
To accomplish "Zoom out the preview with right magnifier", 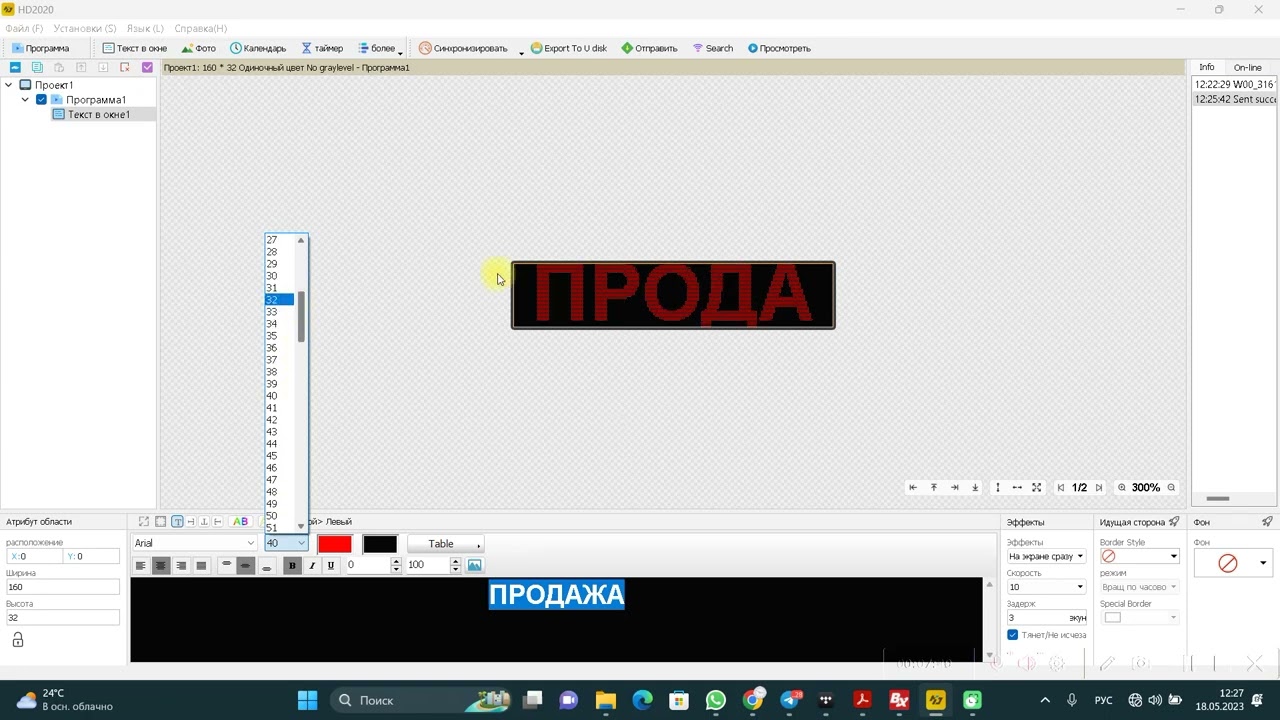I will click(x=1172, y=488).
